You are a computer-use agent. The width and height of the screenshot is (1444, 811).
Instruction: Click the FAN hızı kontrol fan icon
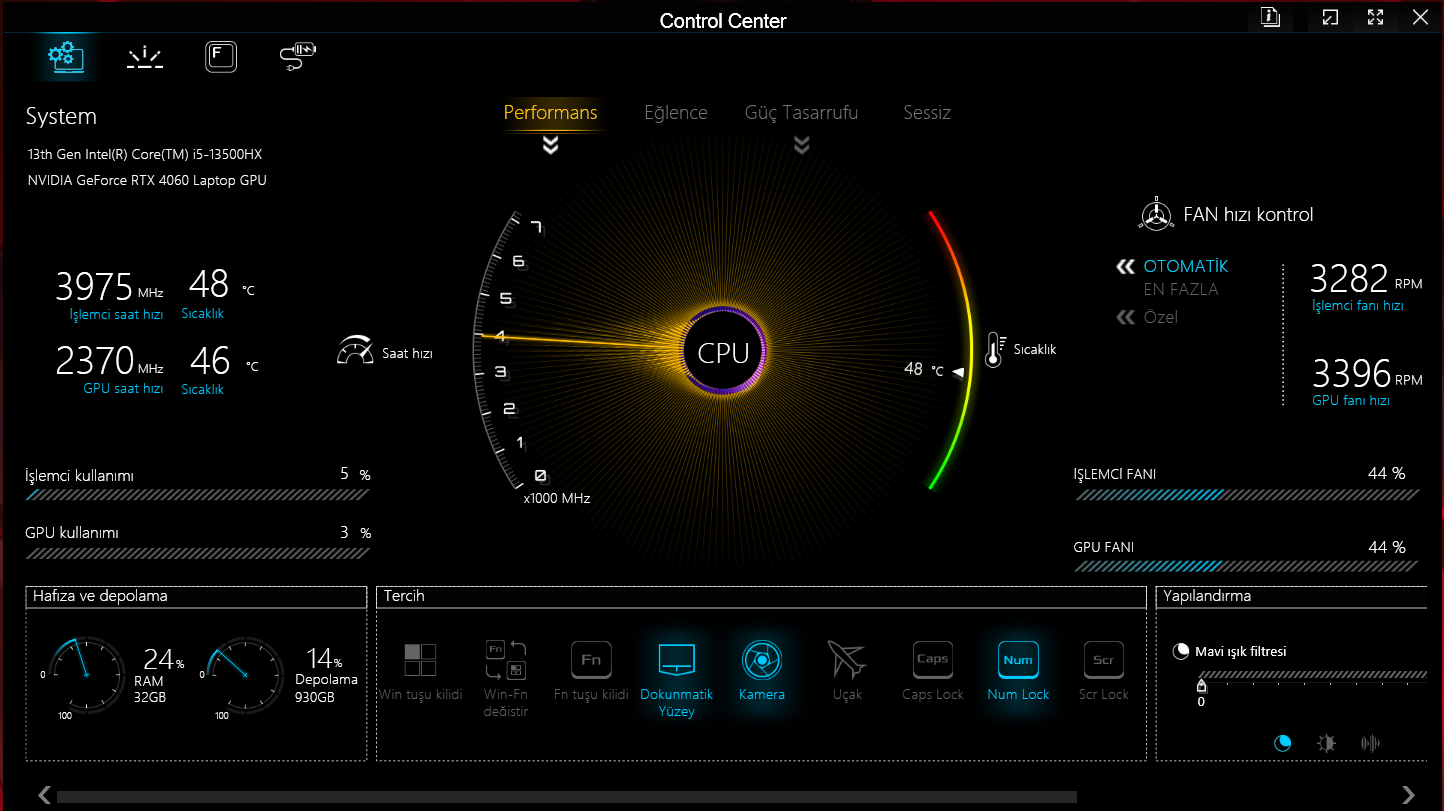tap(1156, 215)
